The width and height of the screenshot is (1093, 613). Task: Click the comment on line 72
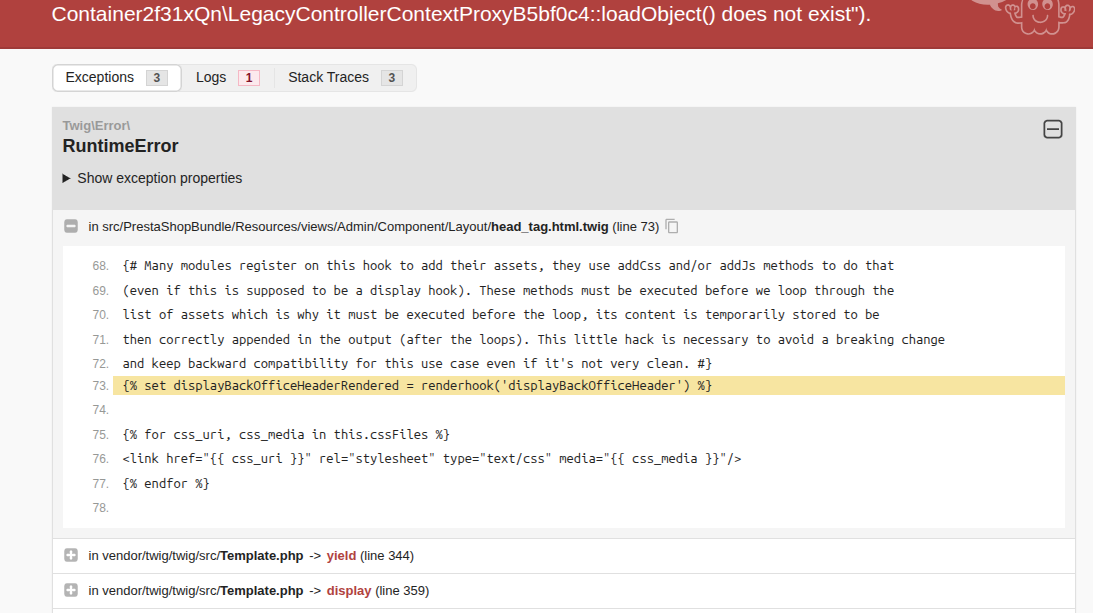click(417, 363)
